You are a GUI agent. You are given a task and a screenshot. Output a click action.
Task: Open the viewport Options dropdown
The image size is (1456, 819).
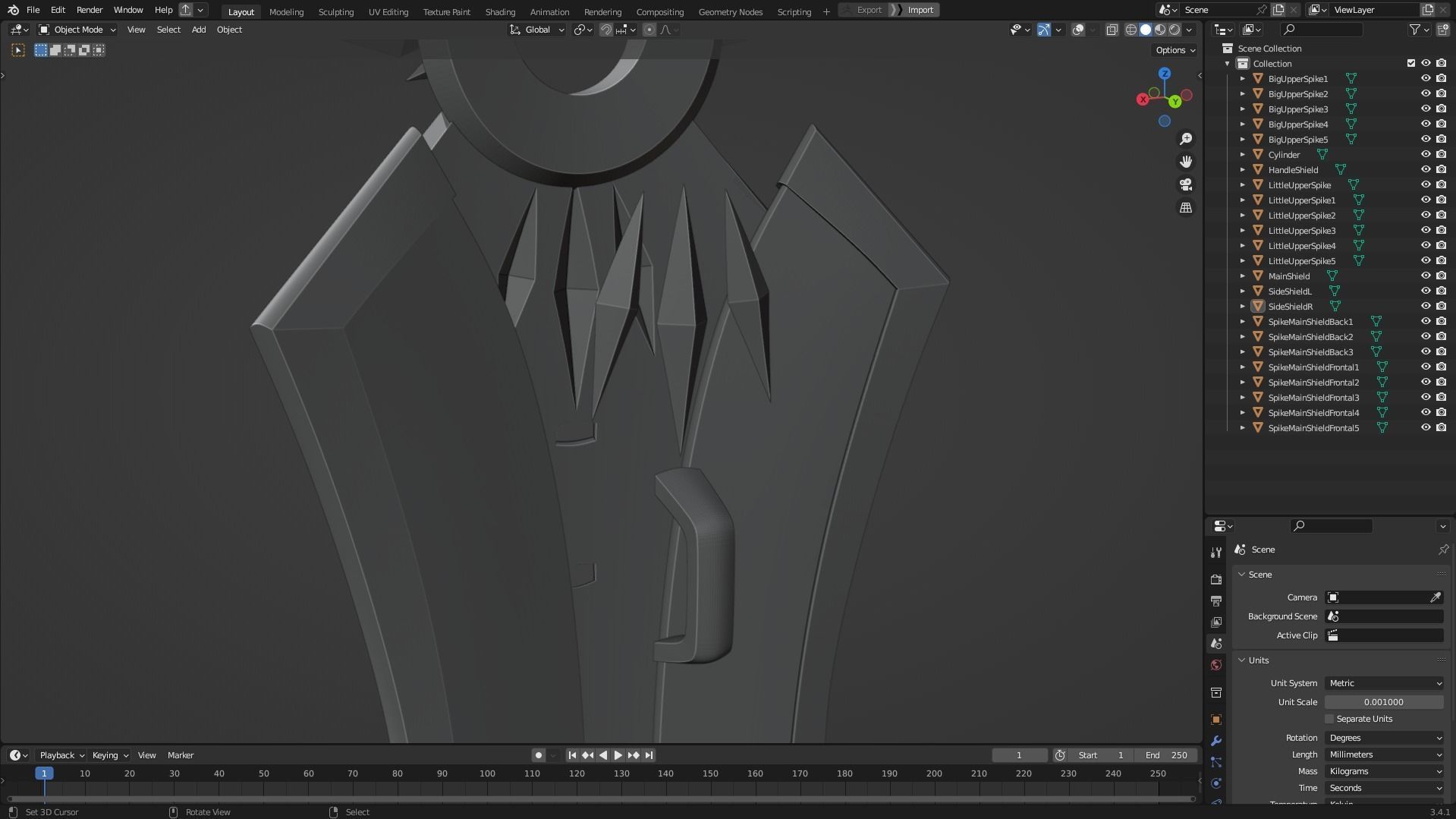[1175, 50]
